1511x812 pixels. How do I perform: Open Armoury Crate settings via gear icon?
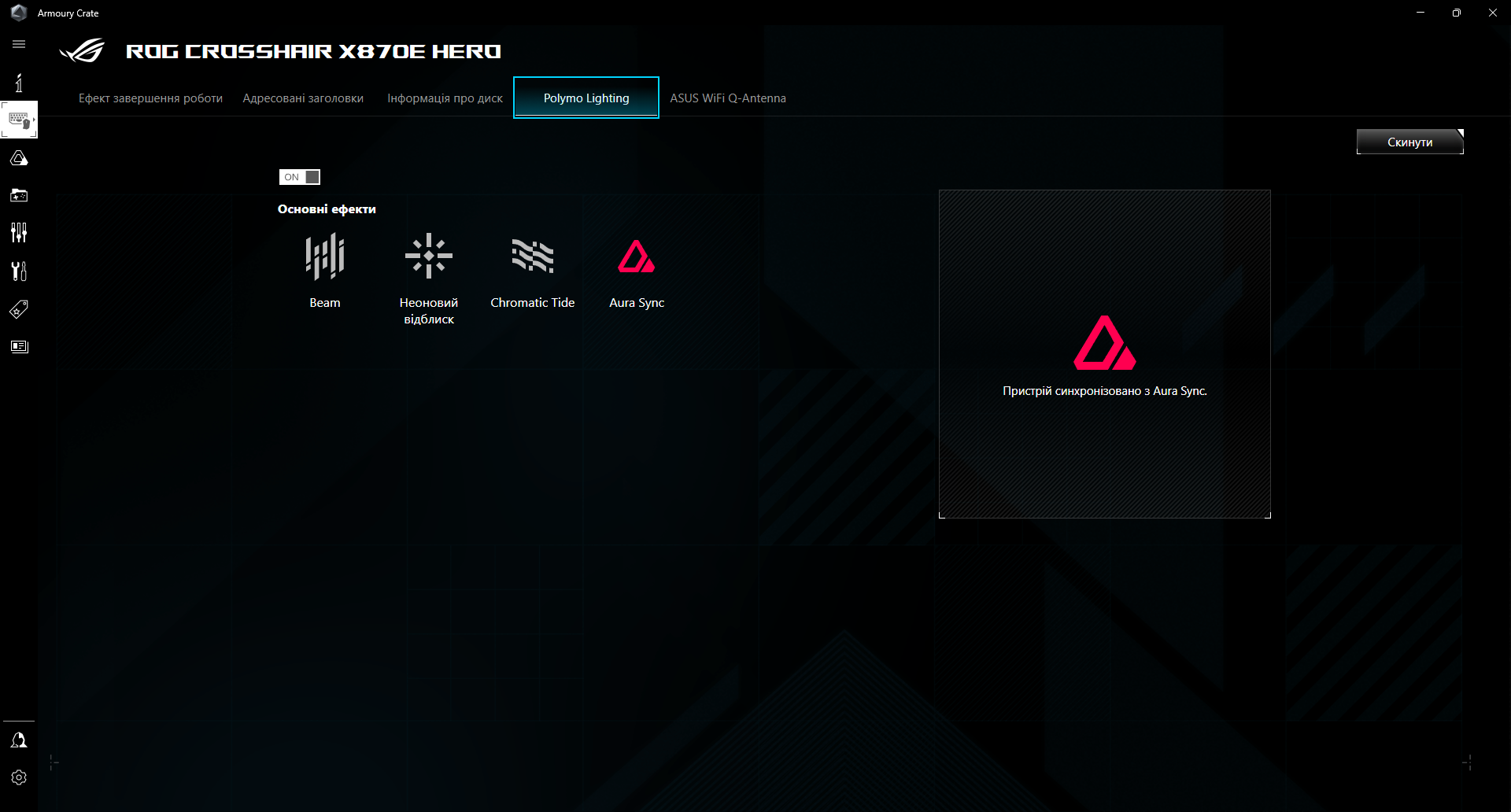19,777
